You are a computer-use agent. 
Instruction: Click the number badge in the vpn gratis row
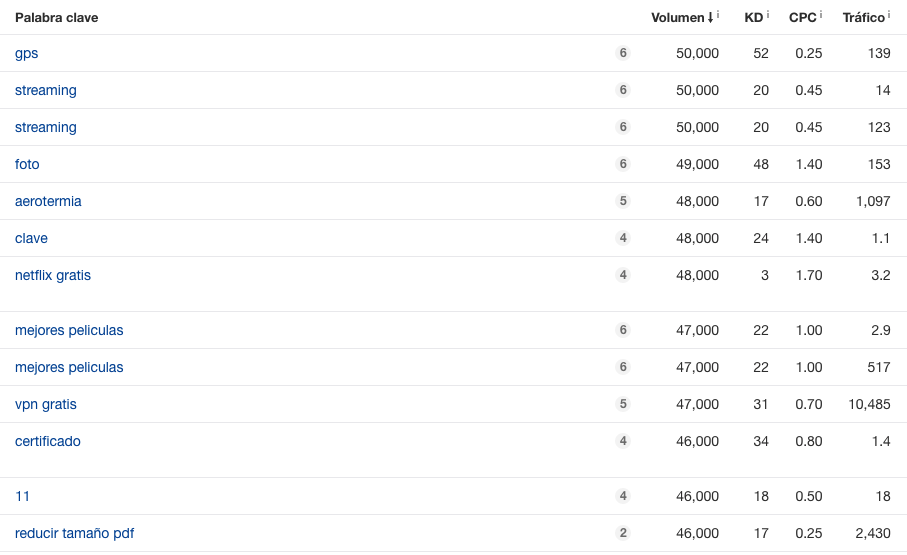[x=623, y=404]
